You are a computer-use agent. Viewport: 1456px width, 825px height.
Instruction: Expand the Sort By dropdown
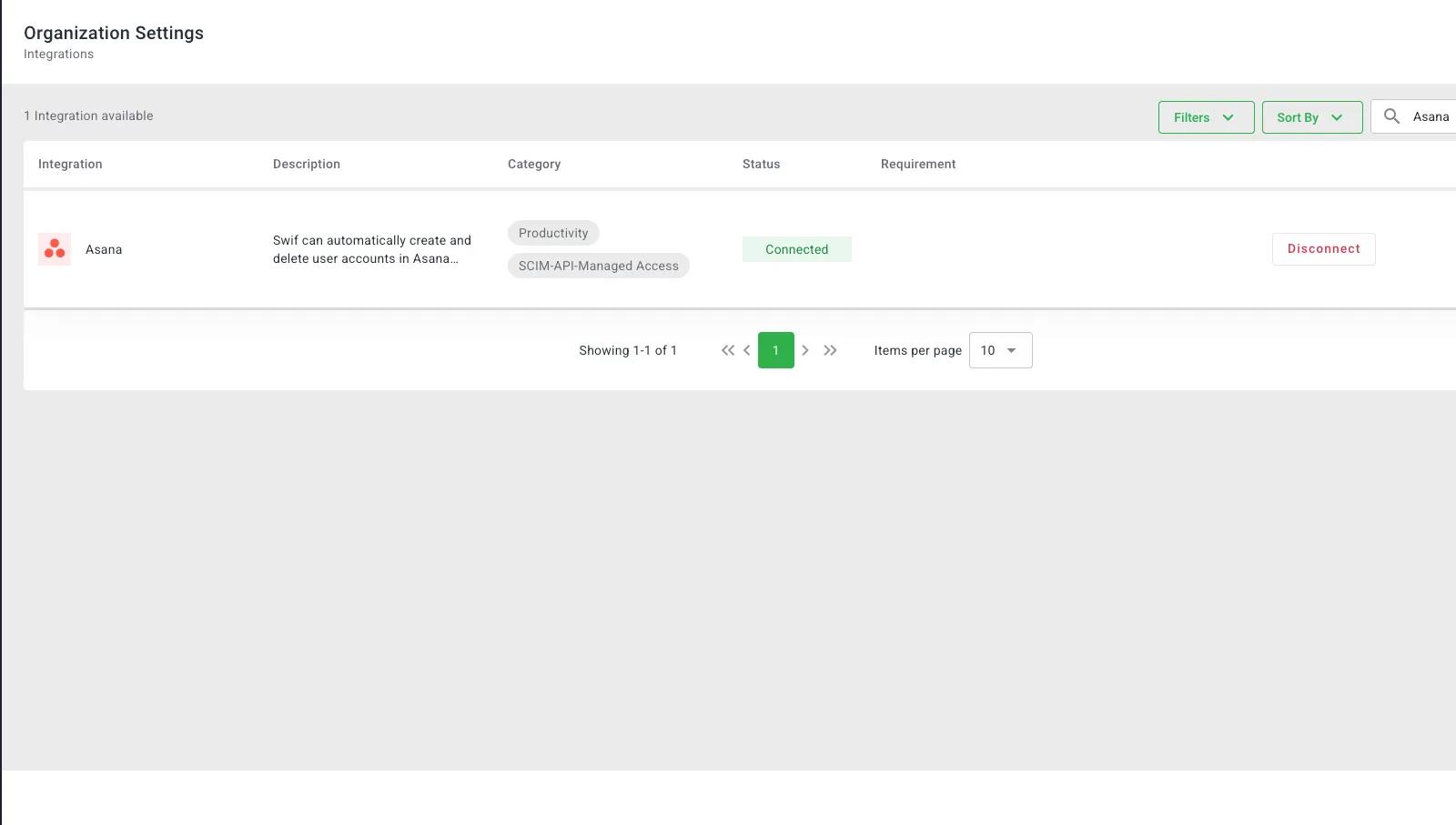1311,117
